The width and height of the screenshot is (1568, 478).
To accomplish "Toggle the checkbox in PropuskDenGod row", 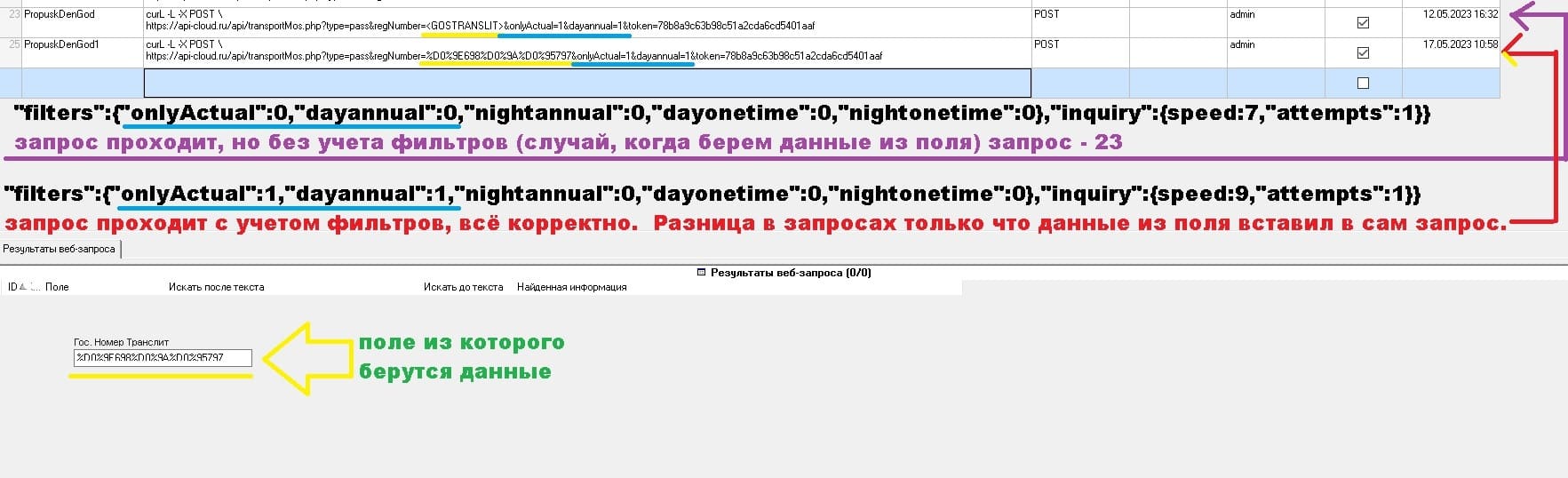I will [x=1363, y=23].
